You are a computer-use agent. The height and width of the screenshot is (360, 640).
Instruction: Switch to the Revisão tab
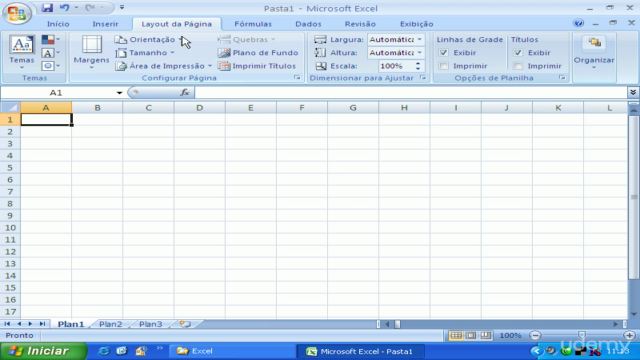point(360,24)
